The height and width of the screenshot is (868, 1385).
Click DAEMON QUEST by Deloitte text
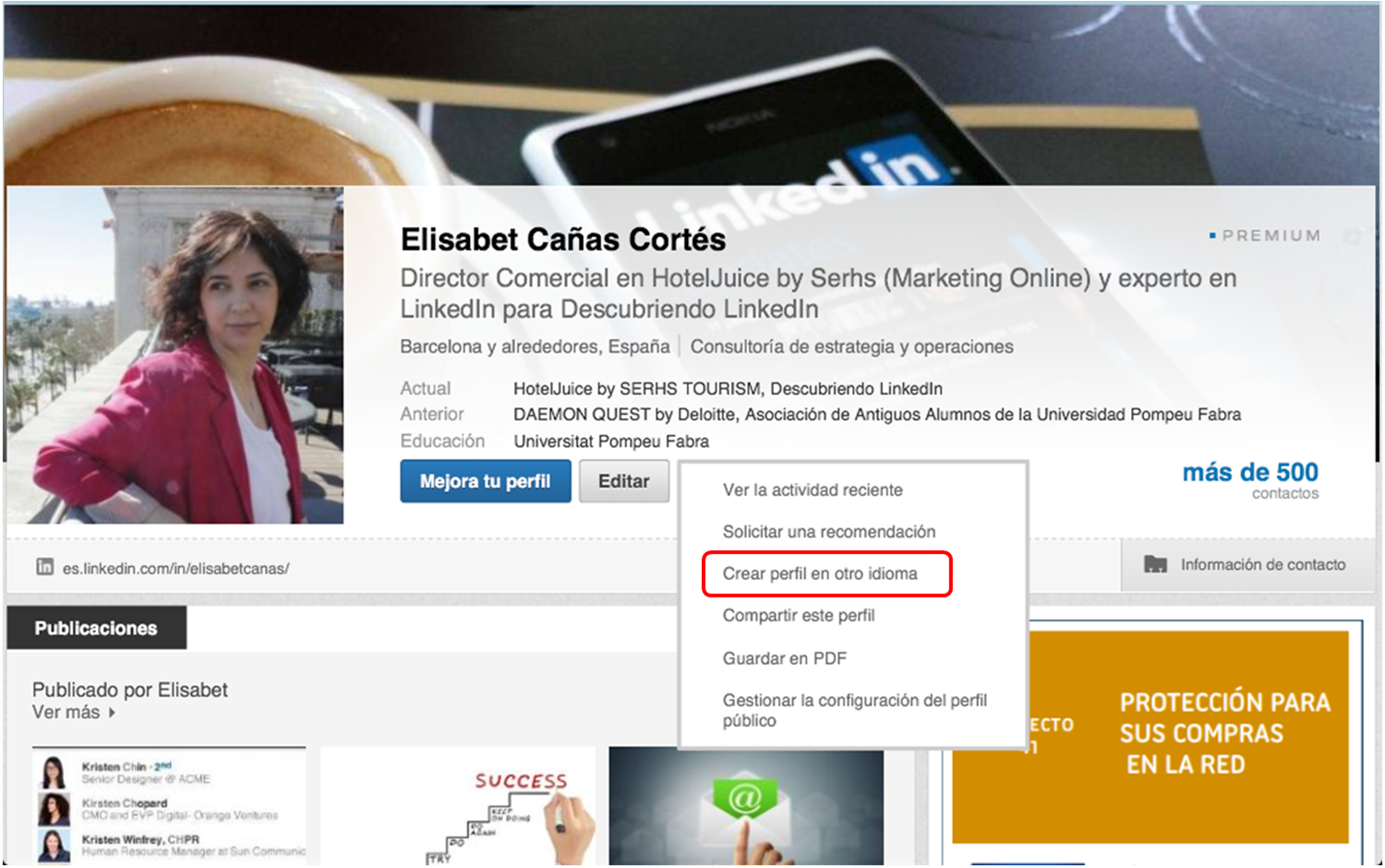pos(625,415)
